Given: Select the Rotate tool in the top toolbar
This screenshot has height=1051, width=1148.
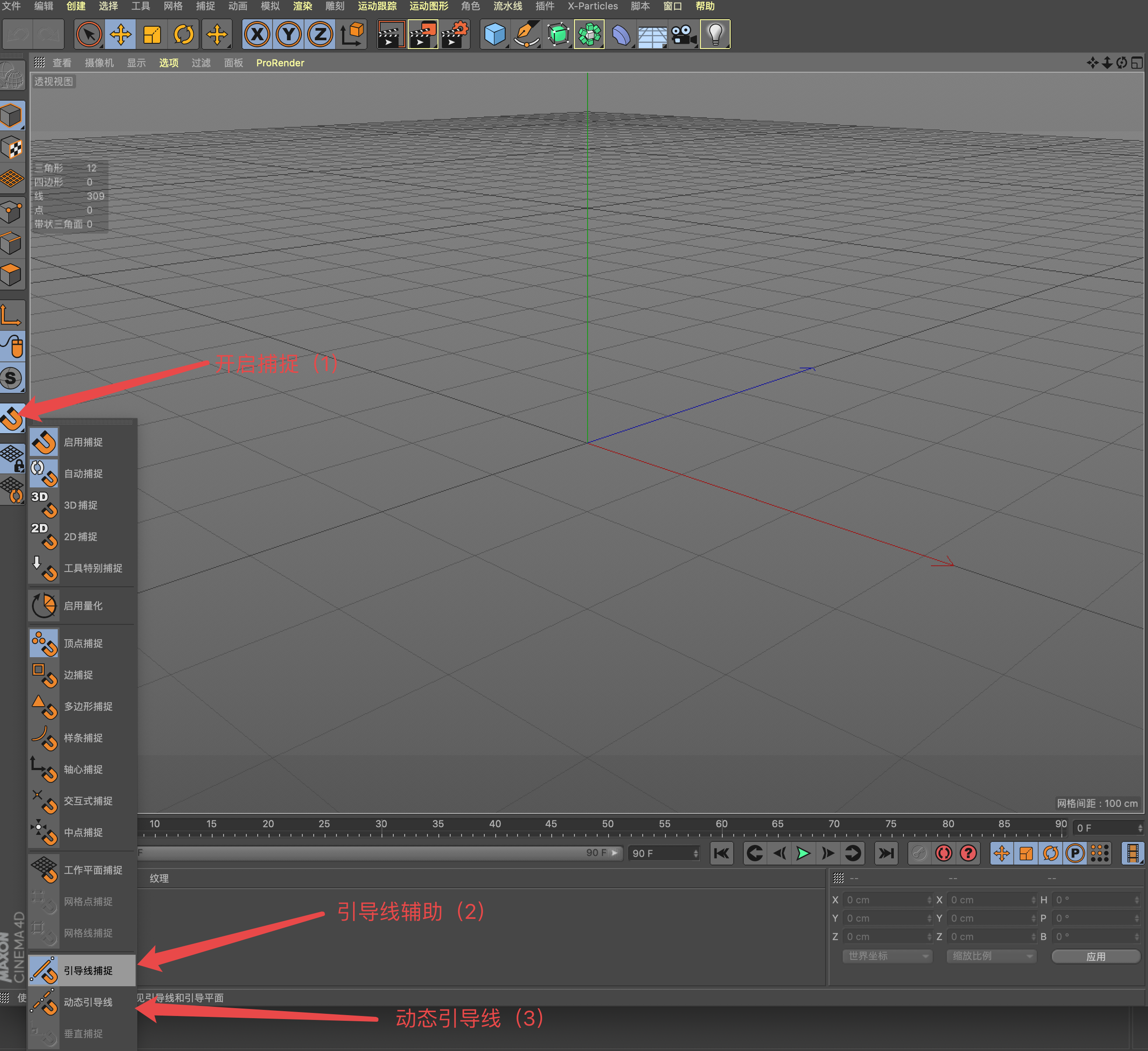Looking at the screenshot, I should tap(183, 35).
